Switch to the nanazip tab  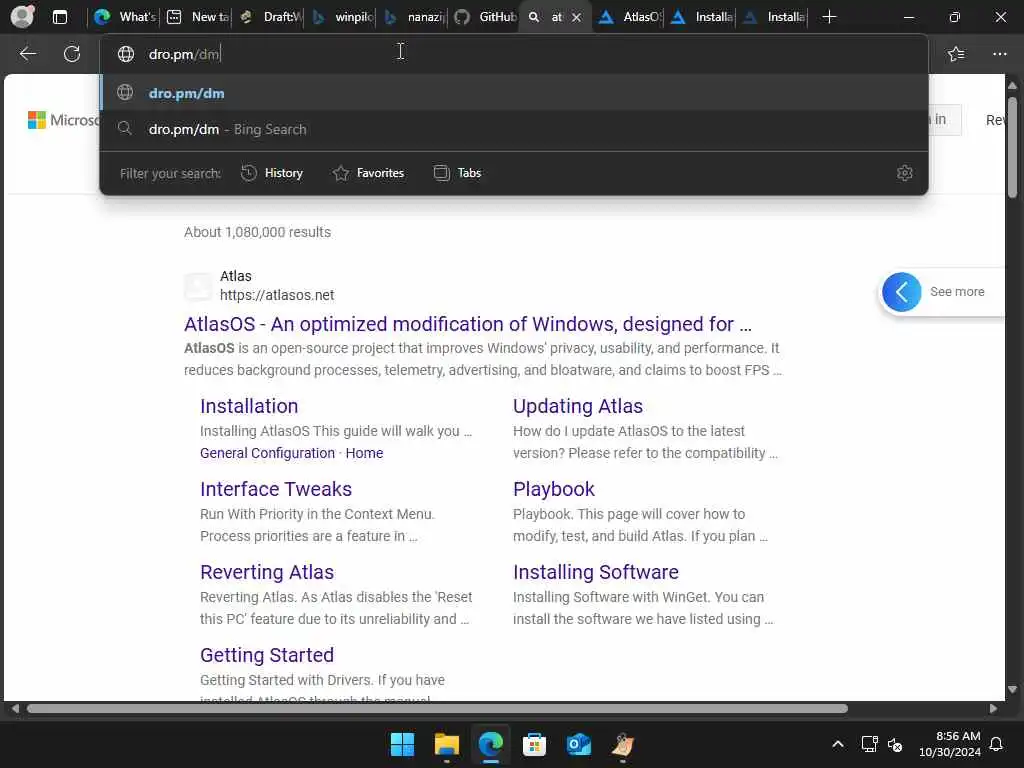click(x=414, y=17)
